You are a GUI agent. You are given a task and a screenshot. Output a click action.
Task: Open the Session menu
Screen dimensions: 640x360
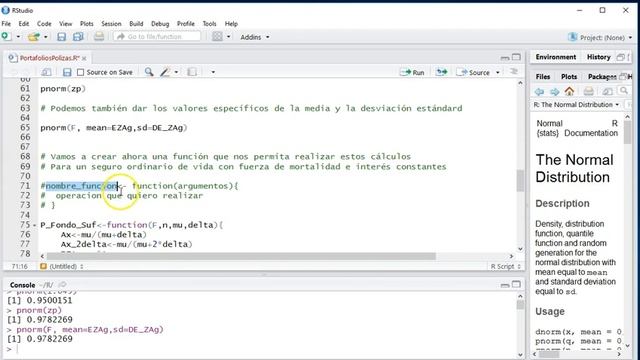click(x=111, y=24)
